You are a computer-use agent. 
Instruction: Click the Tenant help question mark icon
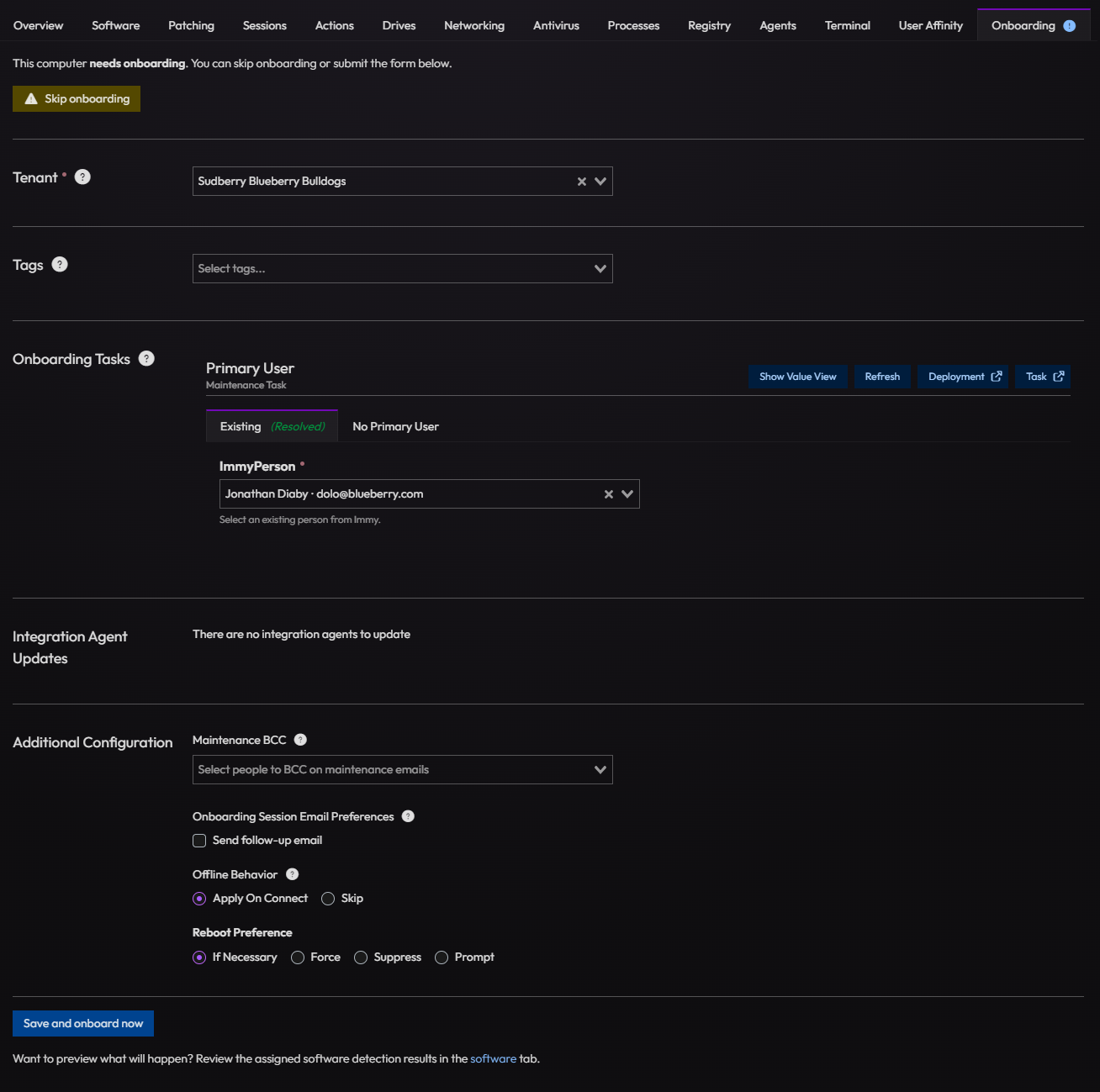[x=82, y=177]
